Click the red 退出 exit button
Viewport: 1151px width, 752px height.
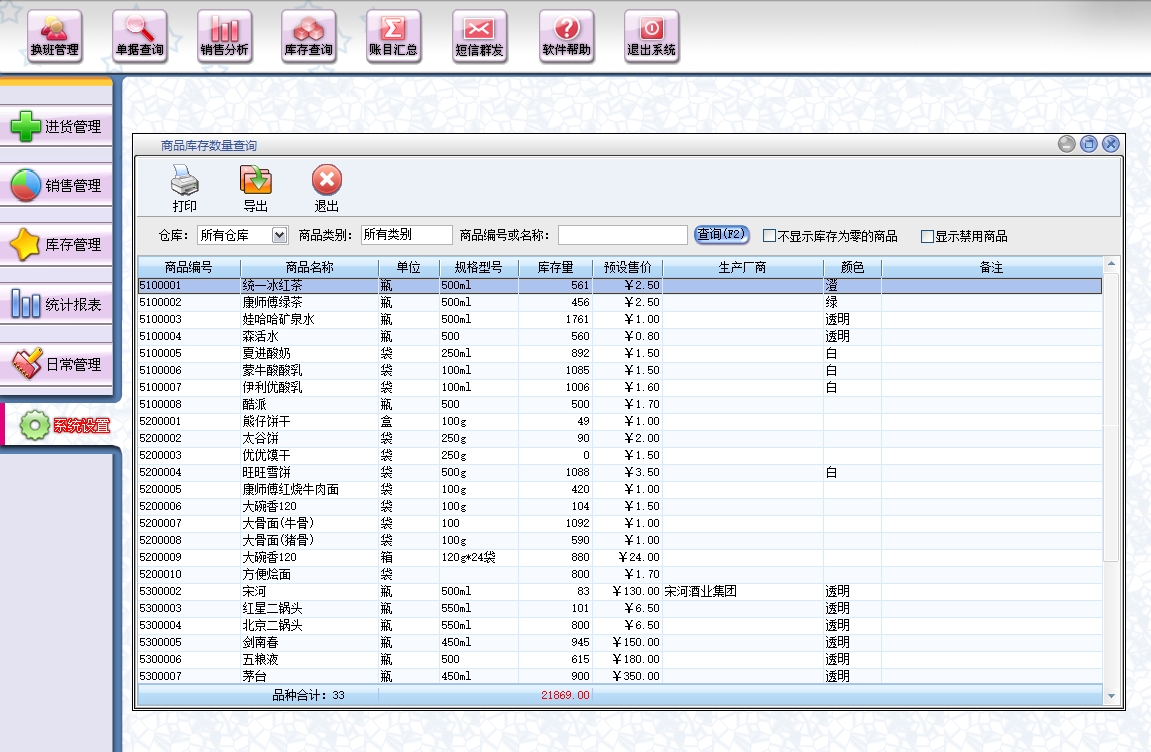pyautogui.click(x=326, y=182)
